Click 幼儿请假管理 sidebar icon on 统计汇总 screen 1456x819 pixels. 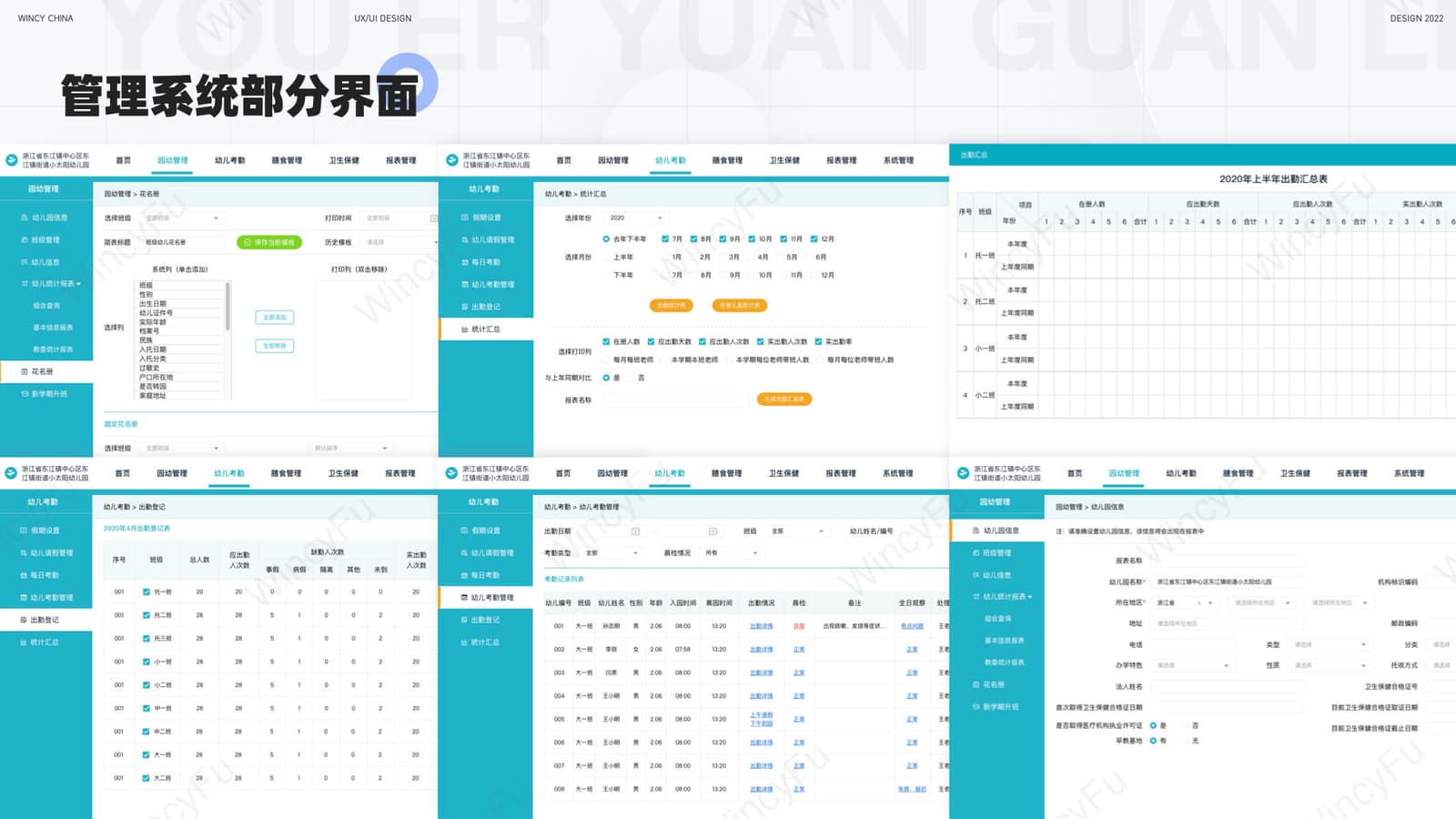coord(465,240)
